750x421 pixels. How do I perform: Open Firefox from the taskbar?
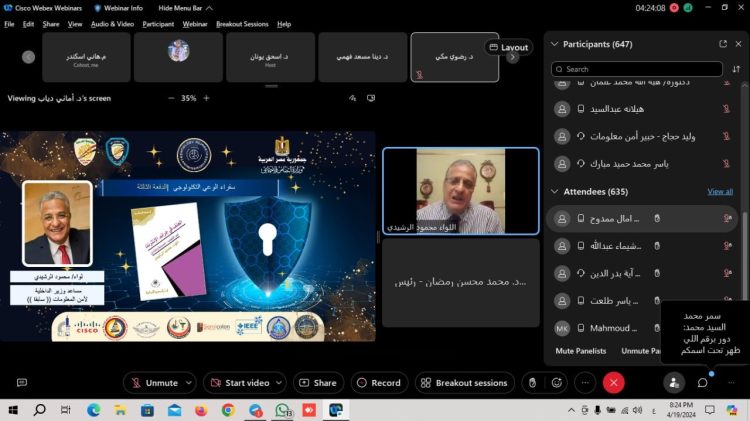point(201,410)
